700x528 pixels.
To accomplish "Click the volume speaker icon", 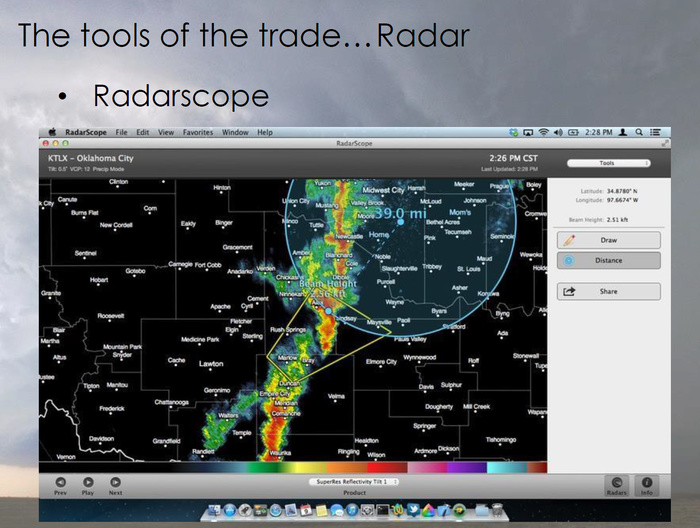I will (x=558, y=132).
